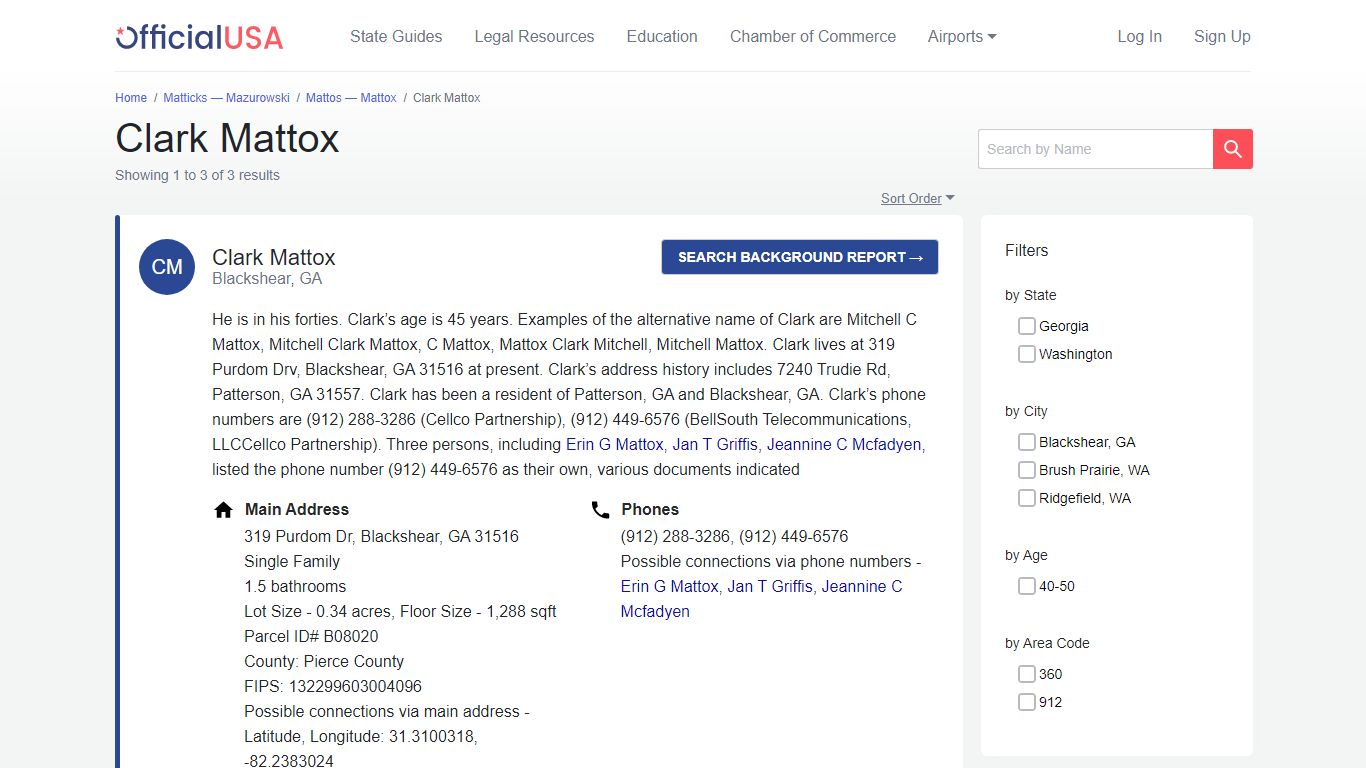Click the OfficialUSA logo
The image size is (1366, 768).
(199, 37)
